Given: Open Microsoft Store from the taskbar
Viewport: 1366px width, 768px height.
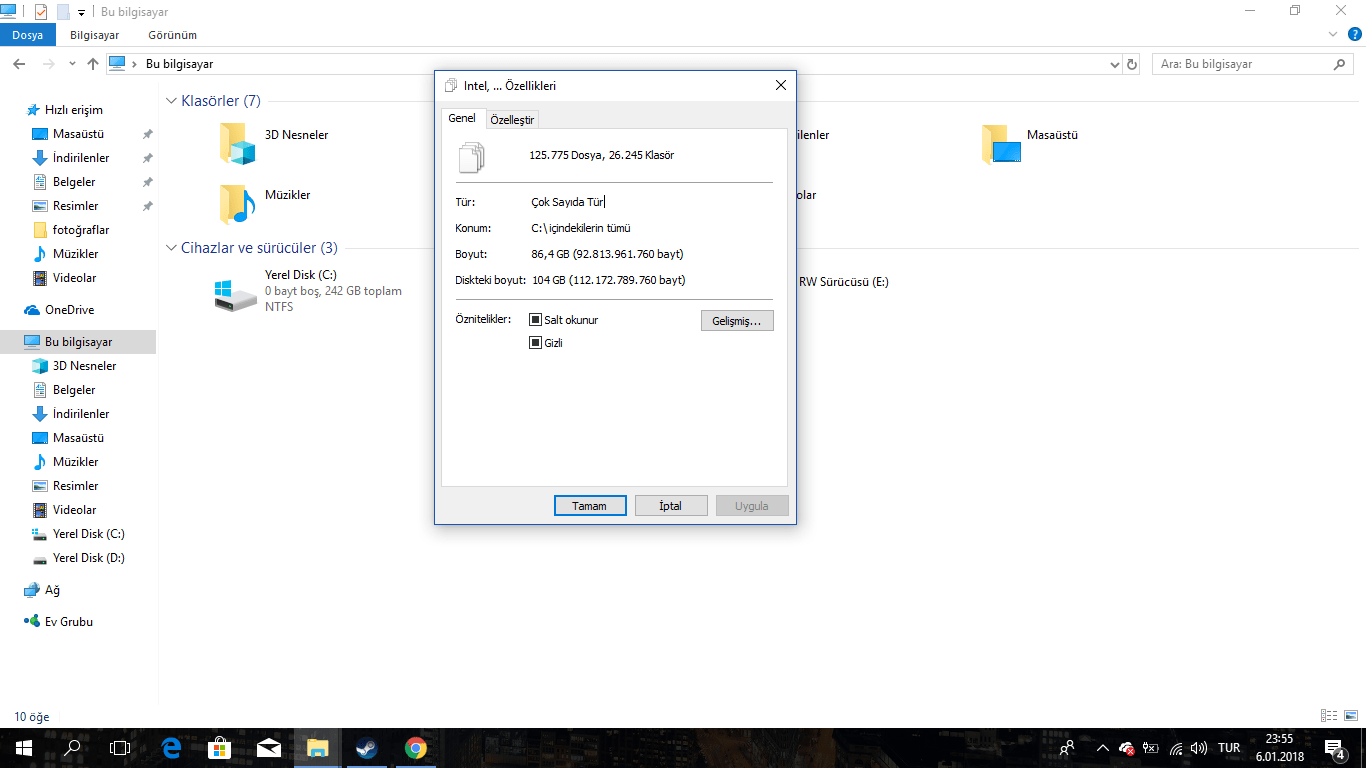Looking at the screenshot, I should click(220, 748).
